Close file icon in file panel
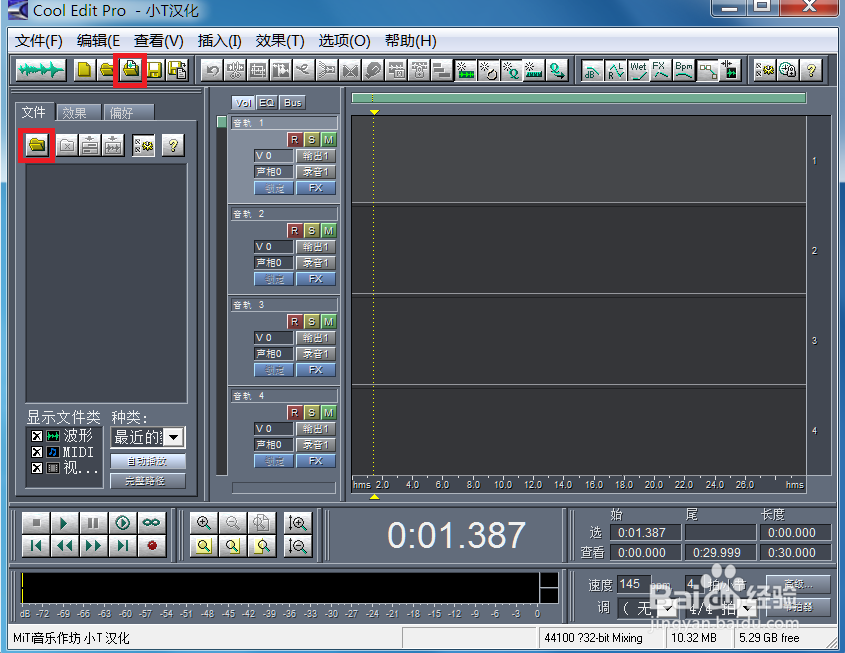This screenshot has height=653, width=845. [x=67, y=145]
